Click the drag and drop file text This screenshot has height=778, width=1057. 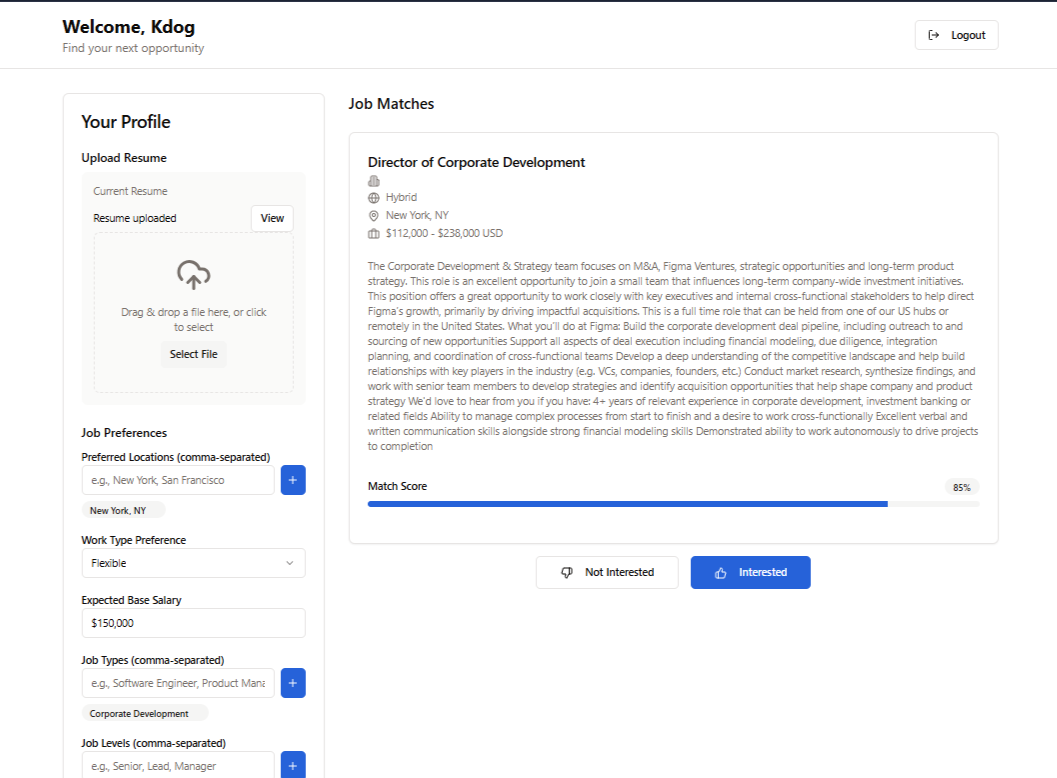point(193,320)
